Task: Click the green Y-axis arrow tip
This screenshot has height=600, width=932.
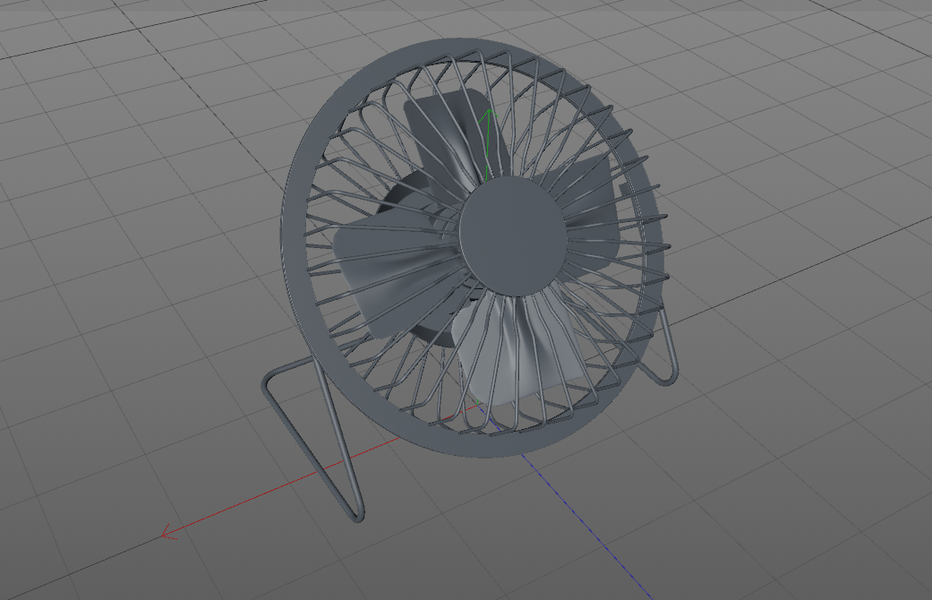Action: [489, 113]
